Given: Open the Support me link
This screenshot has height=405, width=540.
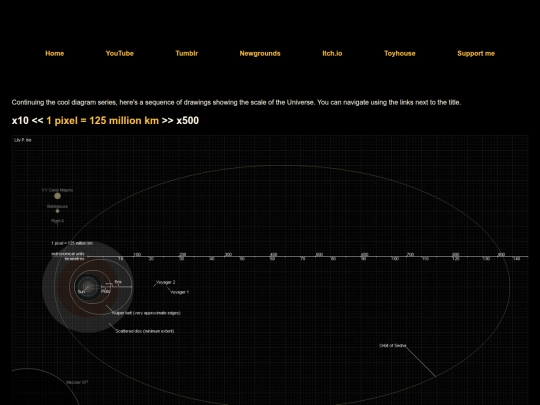Looking at the screenshot, I should pos(476,53).
